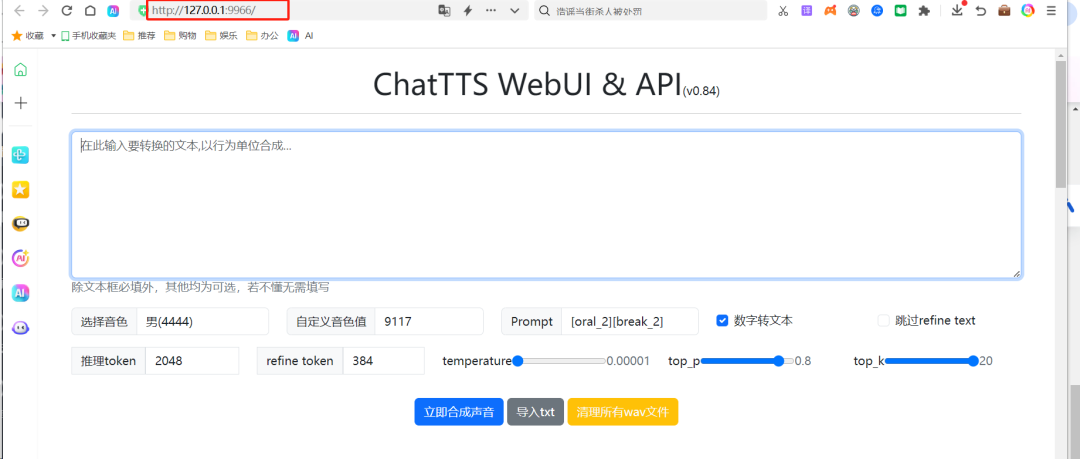Expand the 收藏 dropdown triangle

[x=53, y=36]
